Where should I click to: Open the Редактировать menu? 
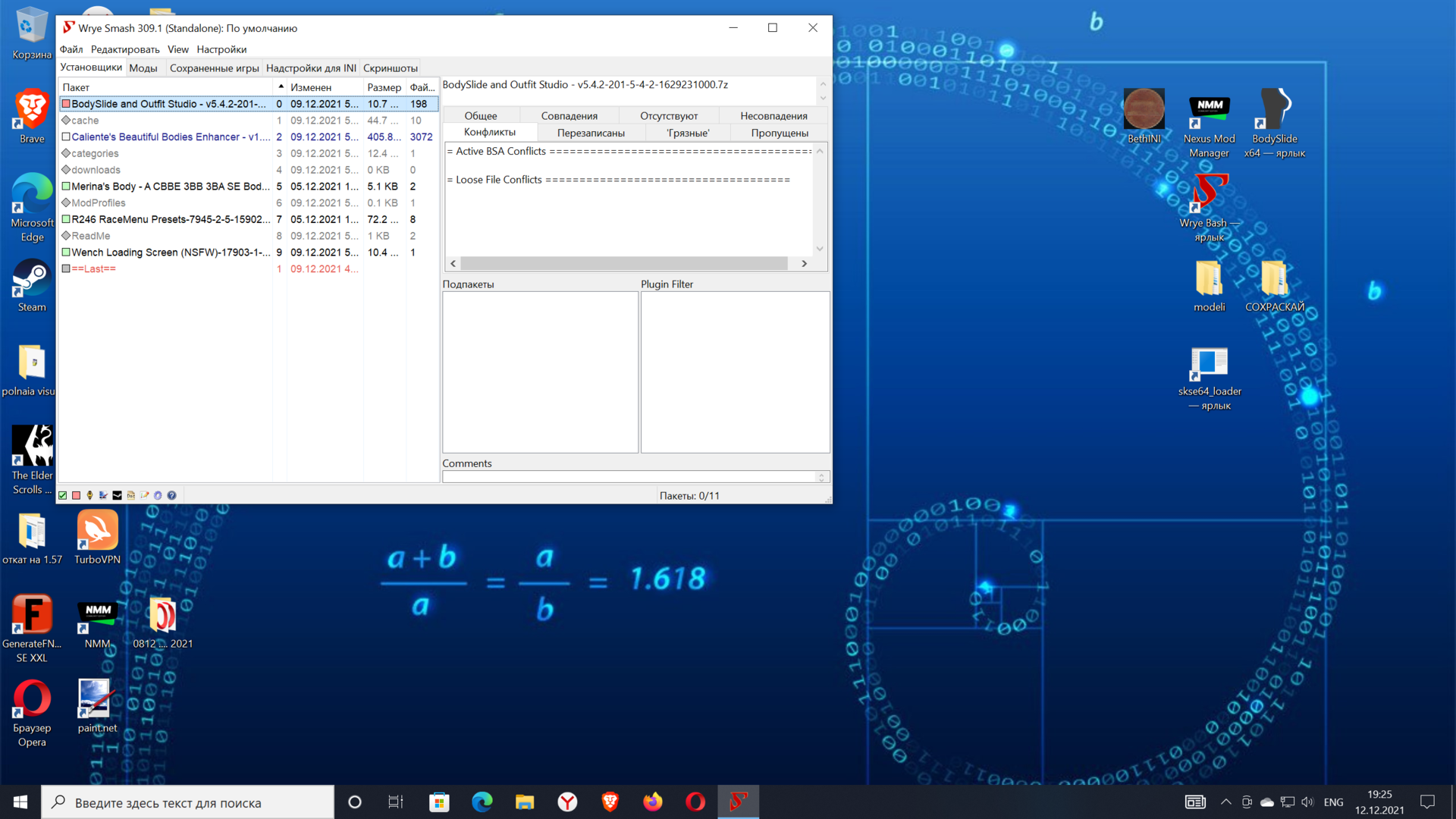click(125, 49)
